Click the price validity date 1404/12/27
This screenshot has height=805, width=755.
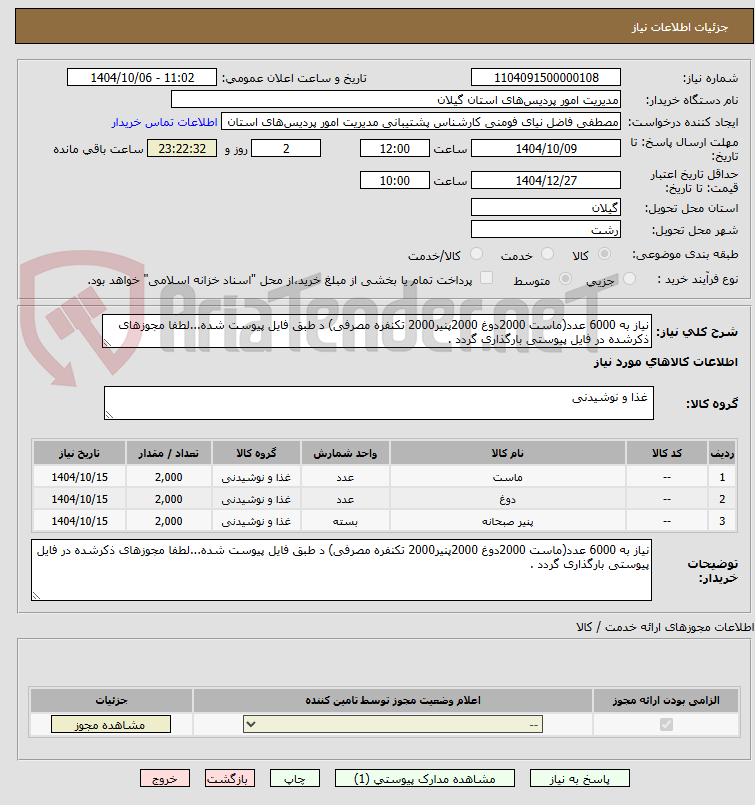click(546, 181)
